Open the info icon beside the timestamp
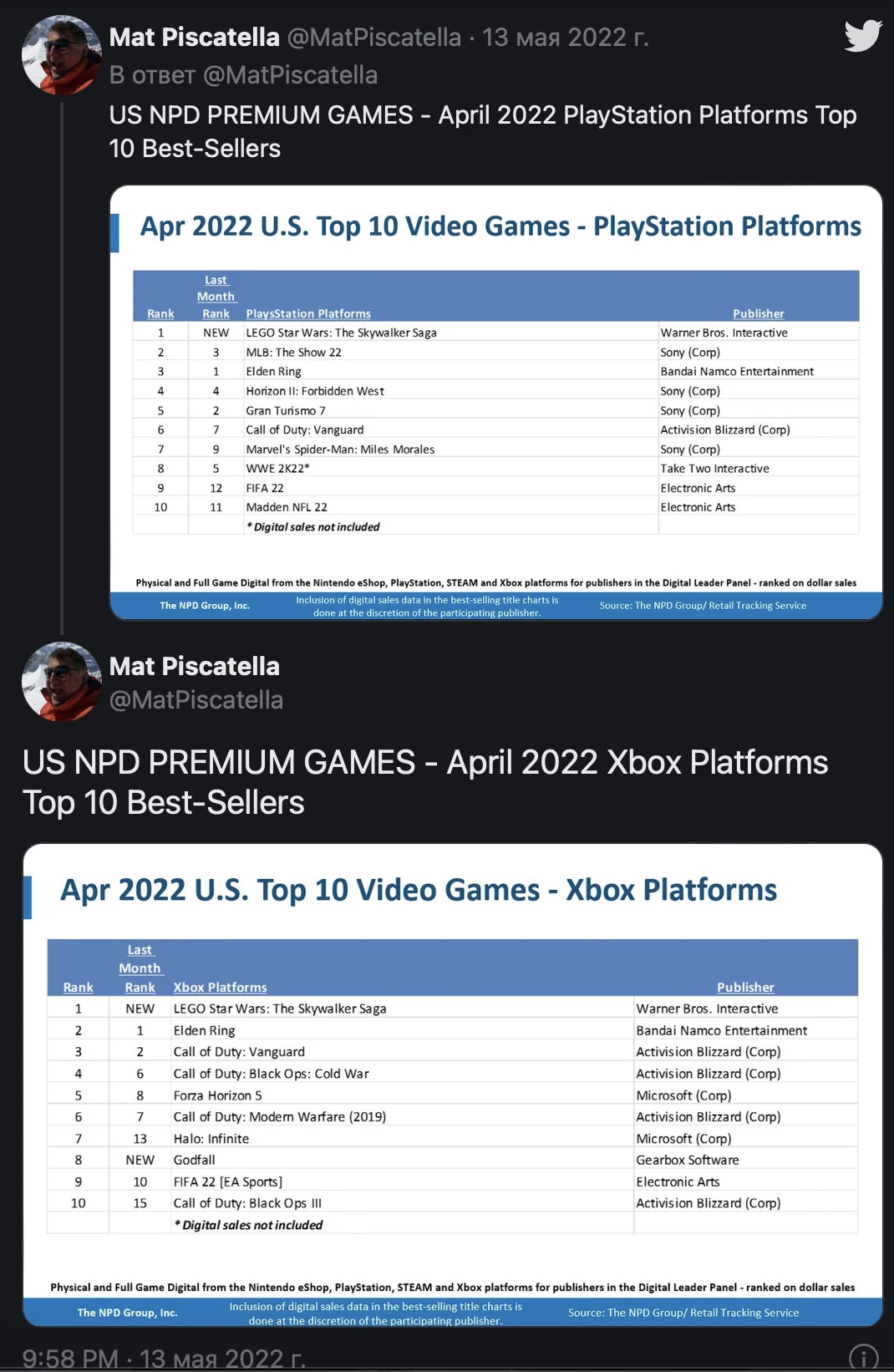This screenshot has height=1372, width=894. click(x=864, y=1357)
